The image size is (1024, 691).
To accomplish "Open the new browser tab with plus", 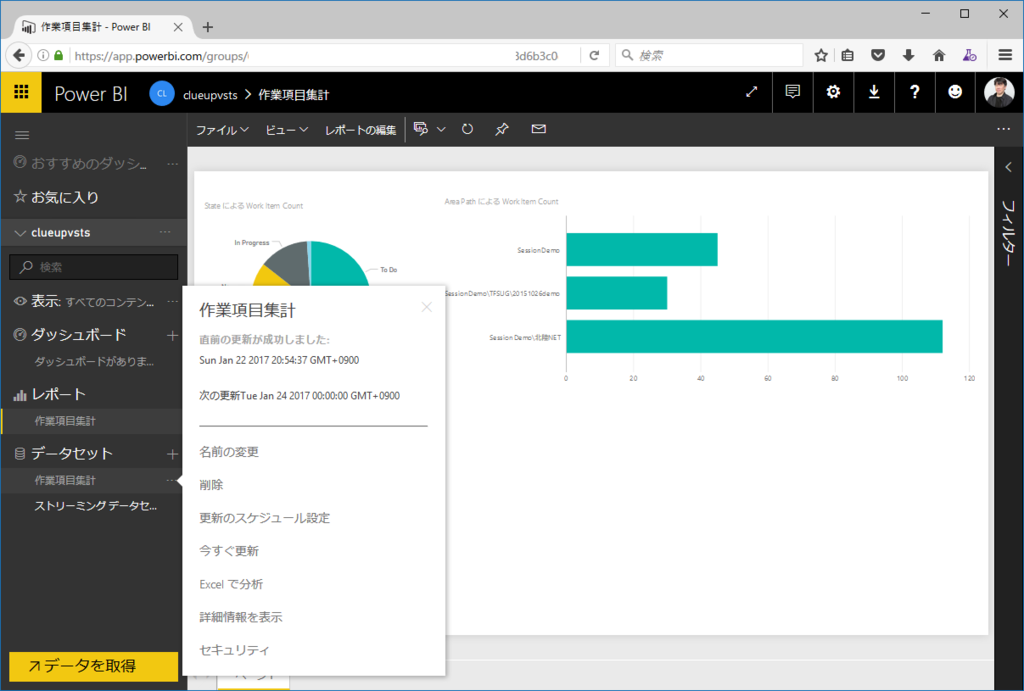I will [x=208, y=27].
